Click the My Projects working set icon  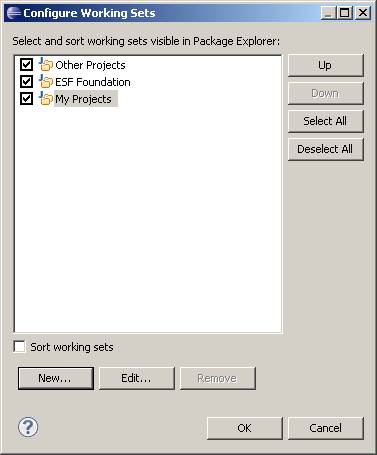pyautogui.click(x=46, y=98)
